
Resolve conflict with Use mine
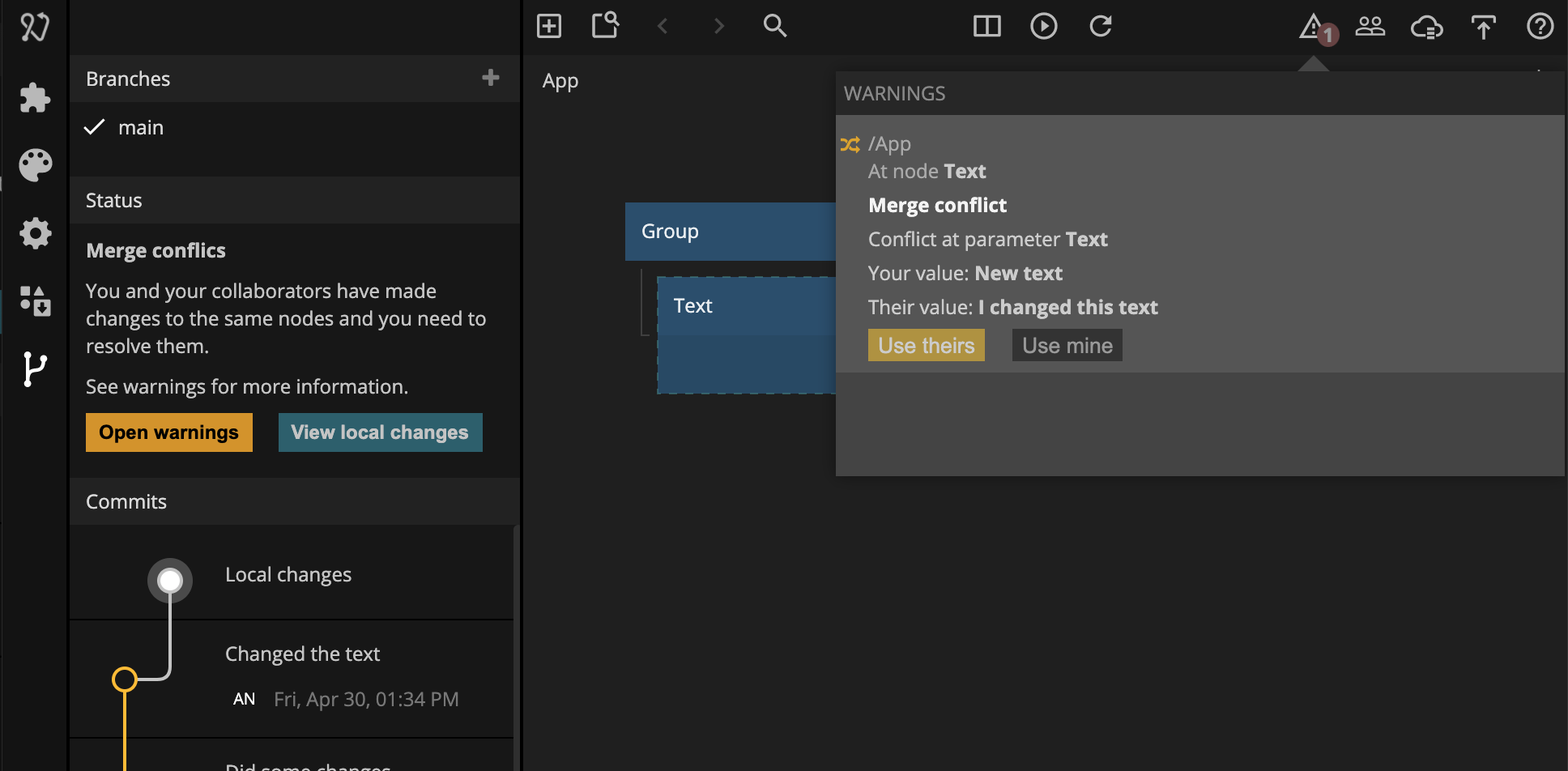[x=1067, y=345]
